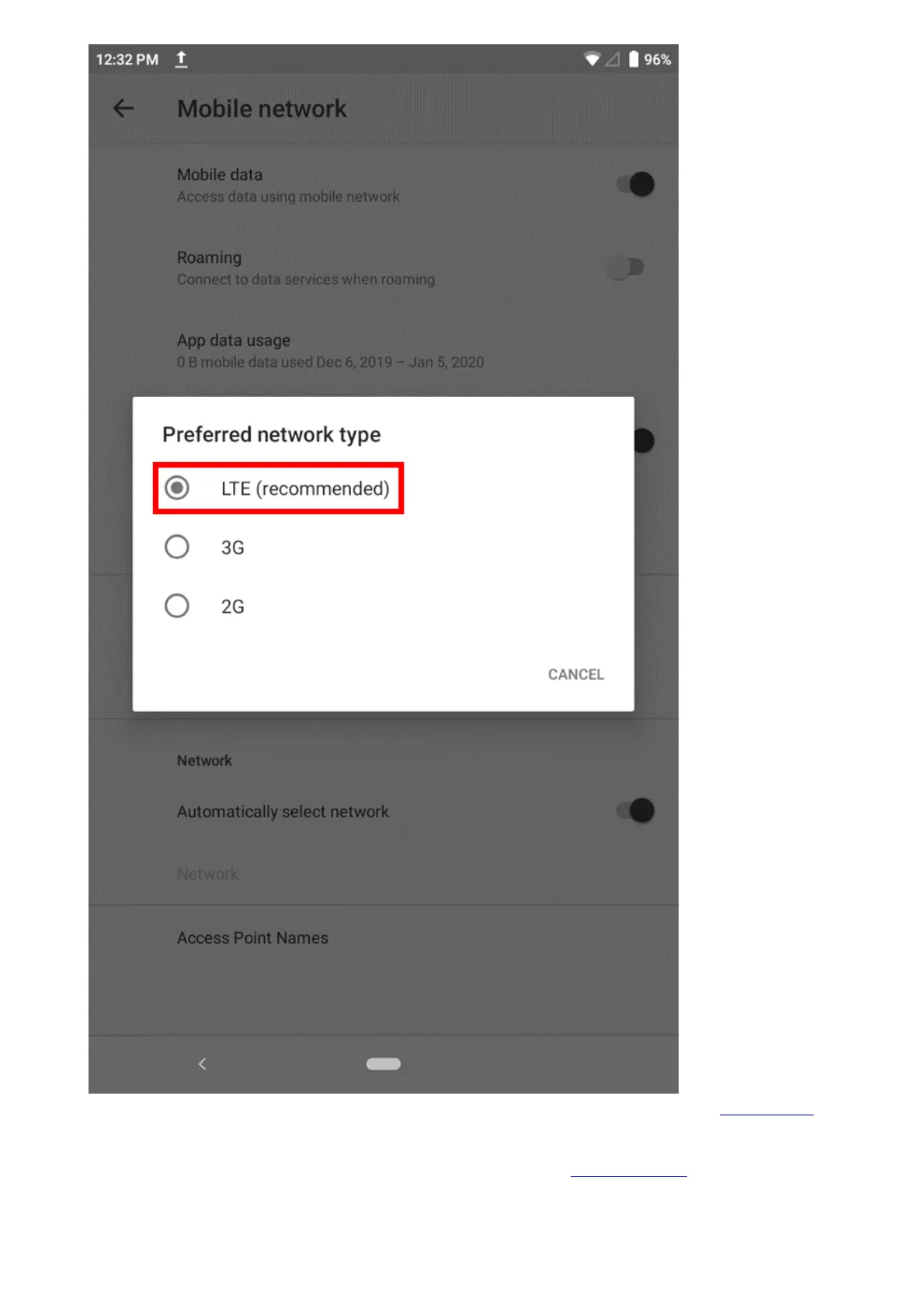Viewport: 924px width, 1308px height.
Task: Toggle Automatically select network switch
Action: click(635, 811)
